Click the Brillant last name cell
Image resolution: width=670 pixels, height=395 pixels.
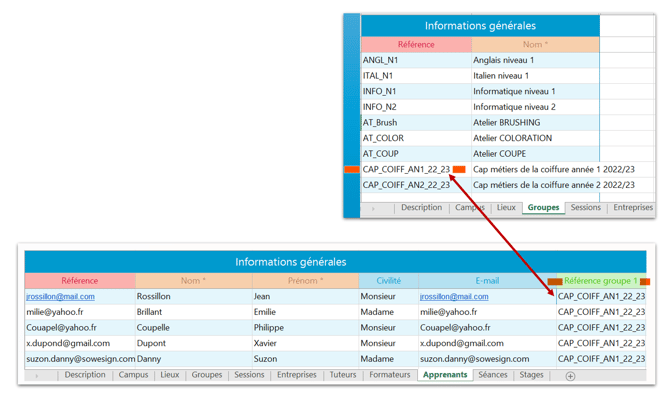194,312
